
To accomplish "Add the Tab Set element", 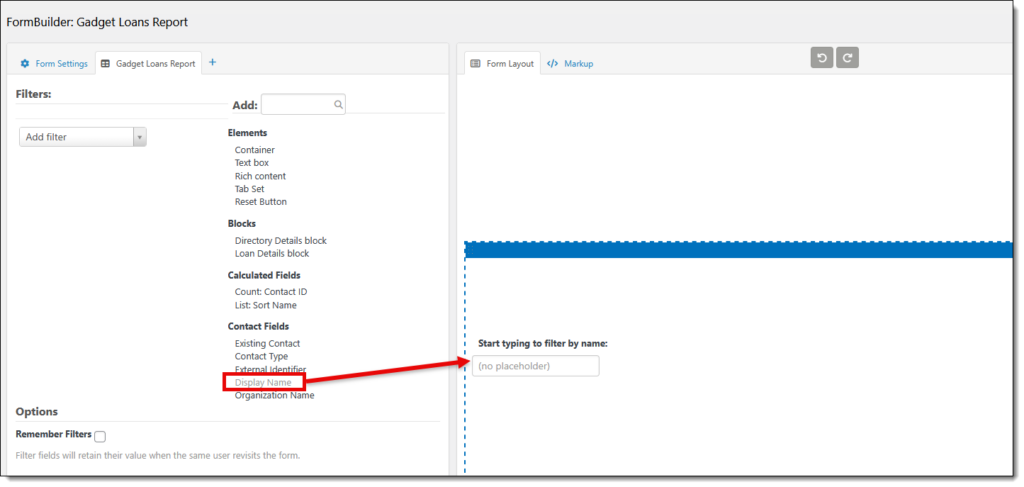I will tap(249, 189).
